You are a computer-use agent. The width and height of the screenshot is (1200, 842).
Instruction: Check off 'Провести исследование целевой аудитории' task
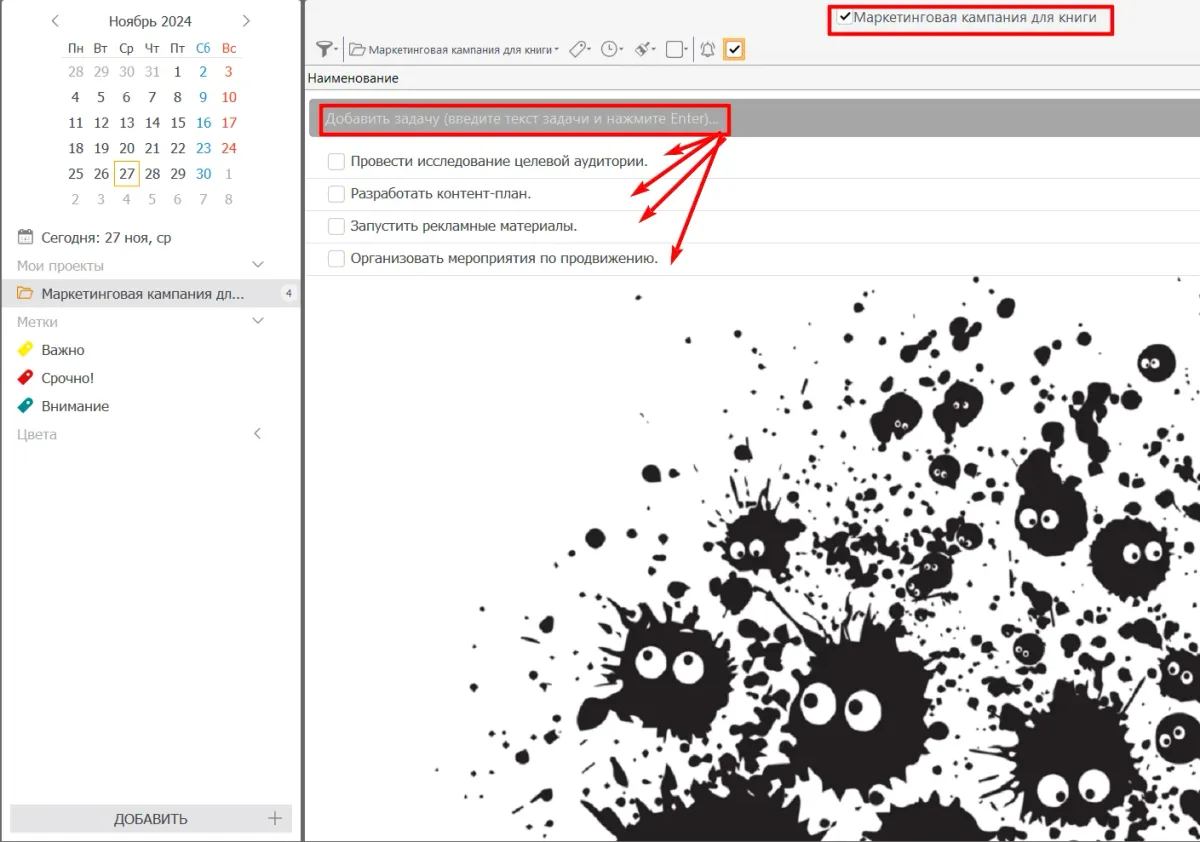(x=336, y=161)
